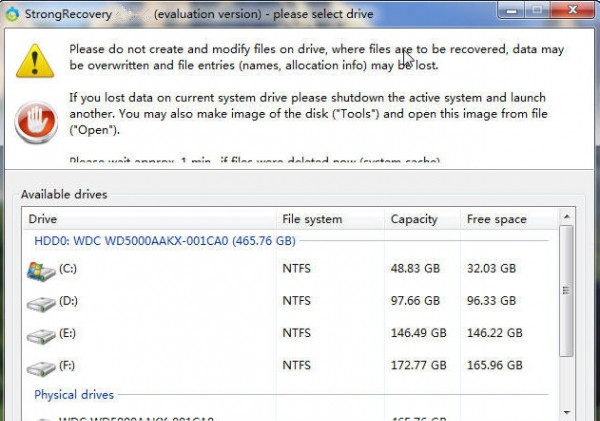The image size is (600, 421).
Task: Select the Windows system drive (C:) icon
Action: 42,270
